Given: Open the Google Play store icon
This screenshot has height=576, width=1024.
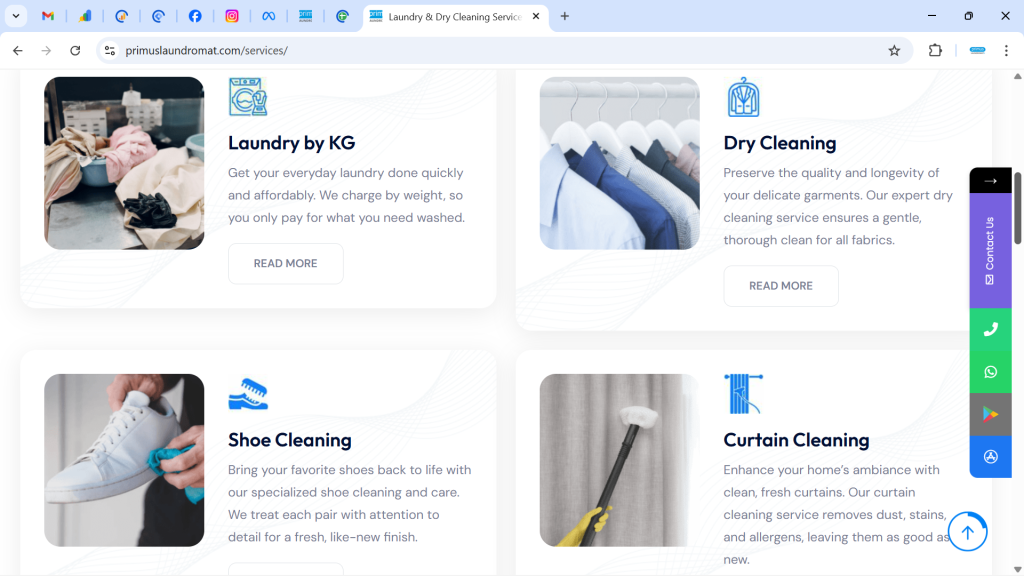Looking at the screenshot, I should (990, 414).
